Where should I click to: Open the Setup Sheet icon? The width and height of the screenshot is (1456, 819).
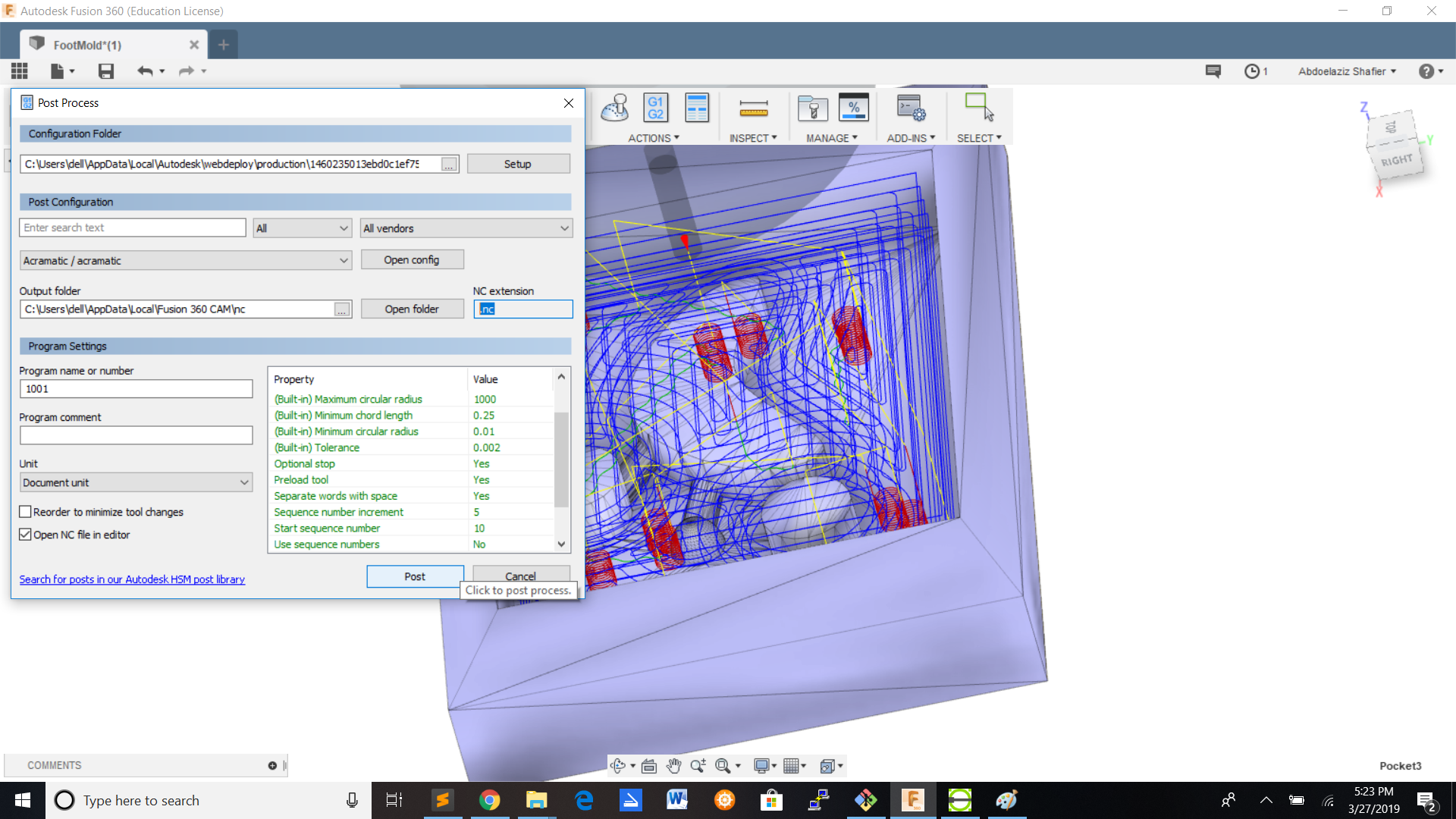tap(696, 108)
